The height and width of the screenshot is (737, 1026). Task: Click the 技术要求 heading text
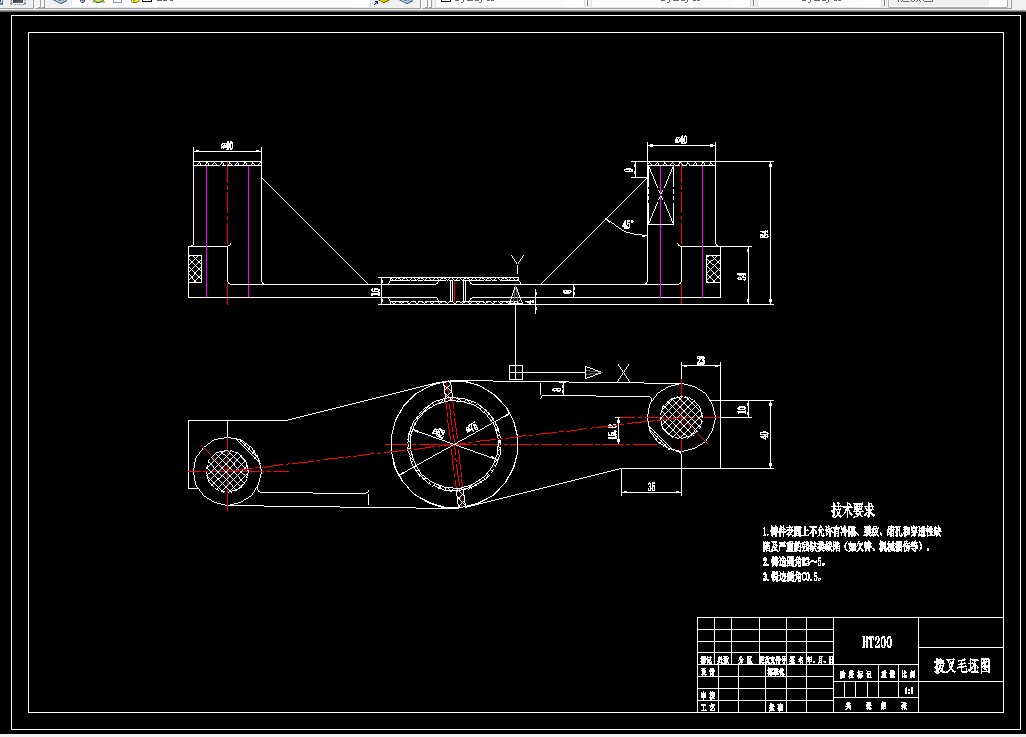(x=853, y=510)
